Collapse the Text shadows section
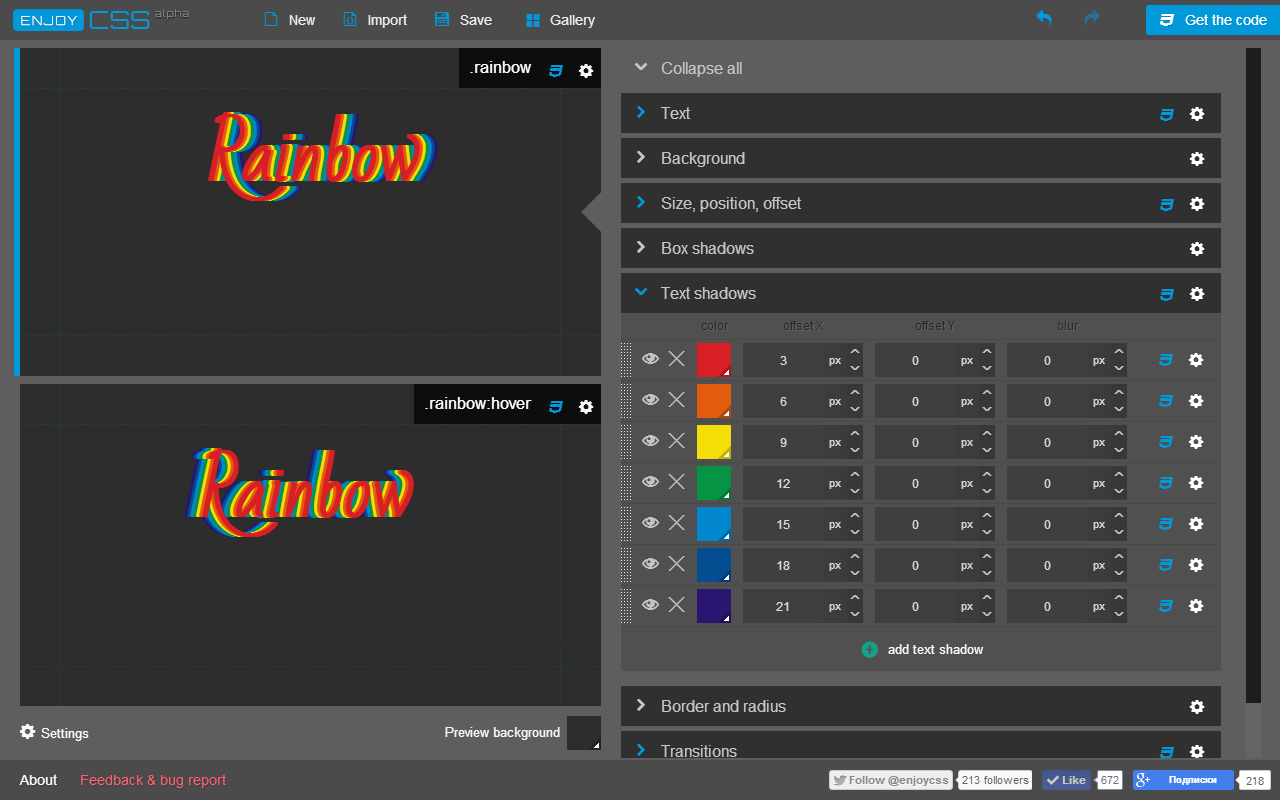 click(x=641, y=292)
